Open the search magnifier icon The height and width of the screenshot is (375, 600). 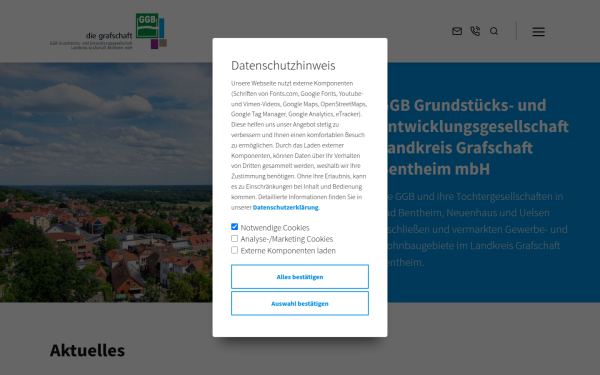point(494,31)
